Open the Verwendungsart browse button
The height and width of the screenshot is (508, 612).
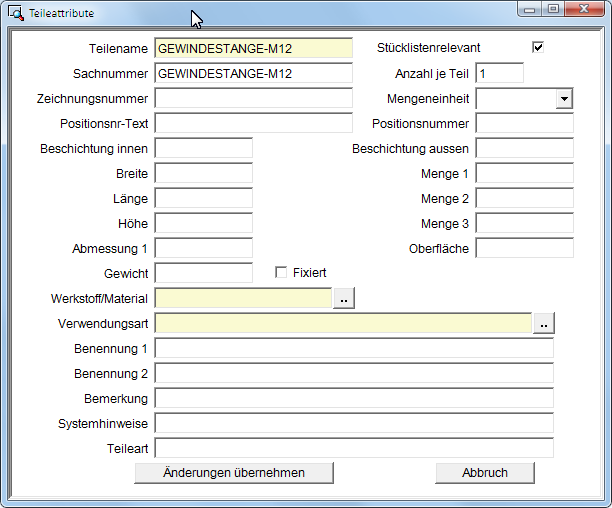[544, 323]
